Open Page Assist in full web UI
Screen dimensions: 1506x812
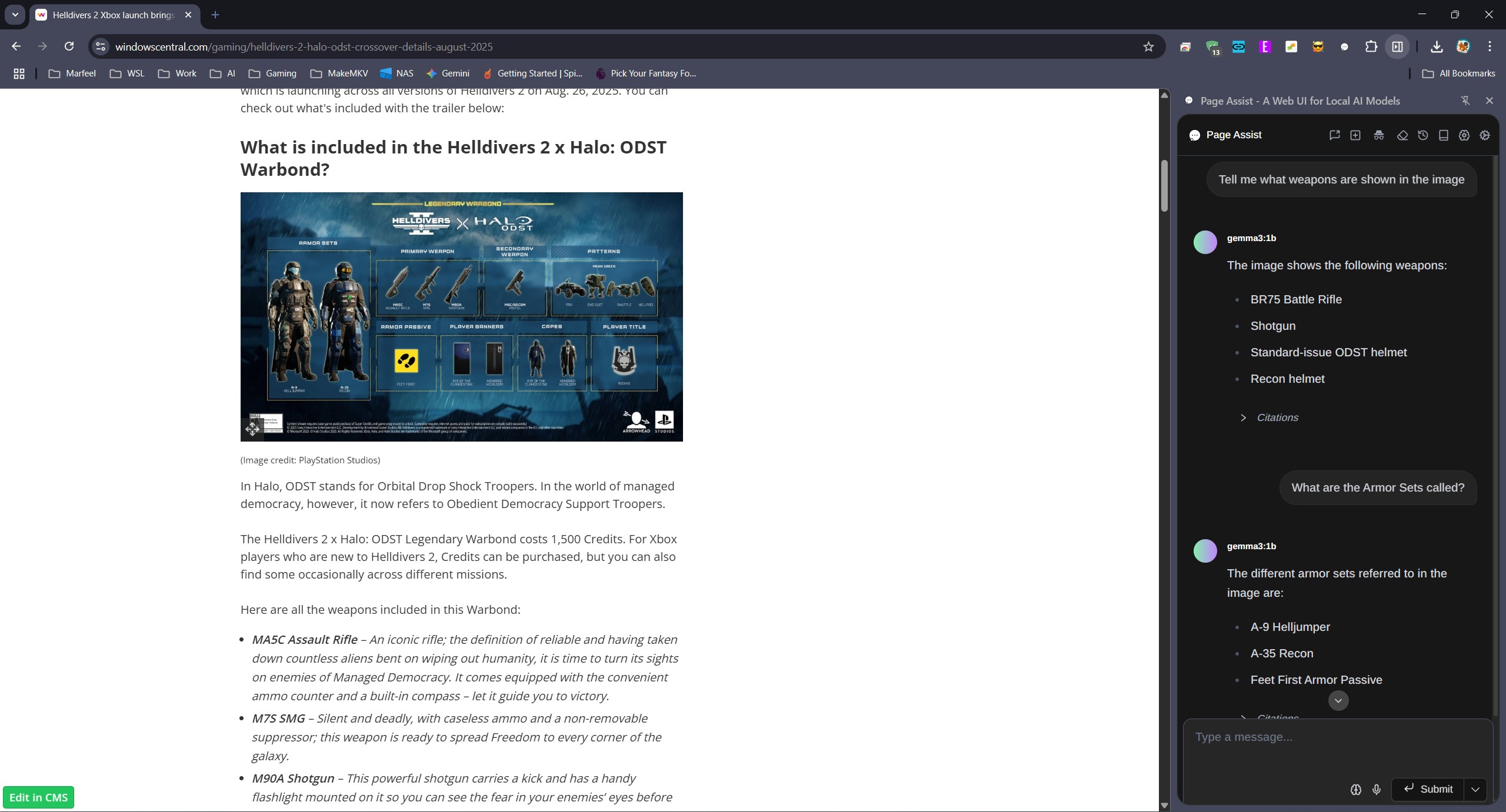[1334, 135]
